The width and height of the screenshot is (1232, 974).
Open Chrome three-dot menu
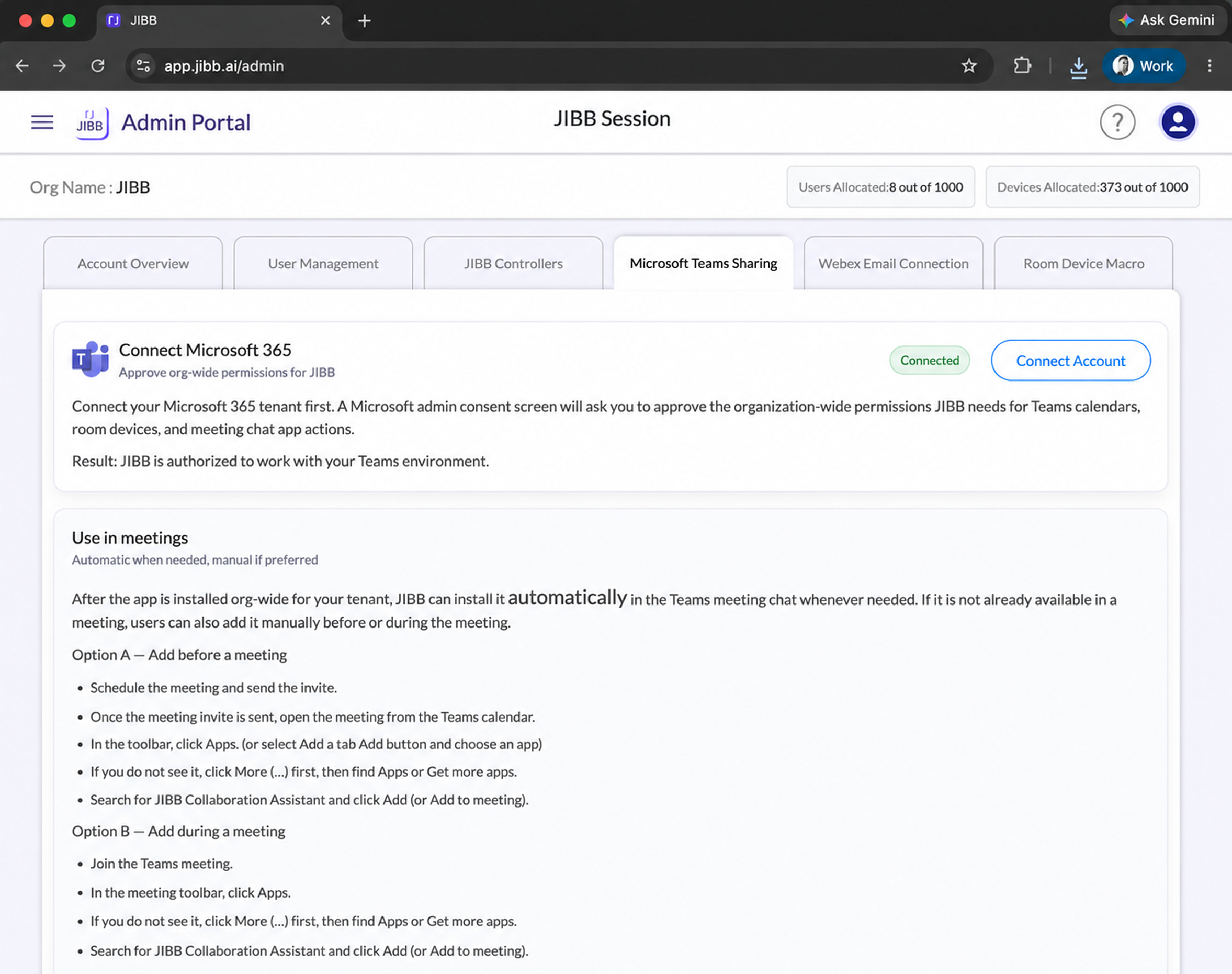pos(1209,65)
